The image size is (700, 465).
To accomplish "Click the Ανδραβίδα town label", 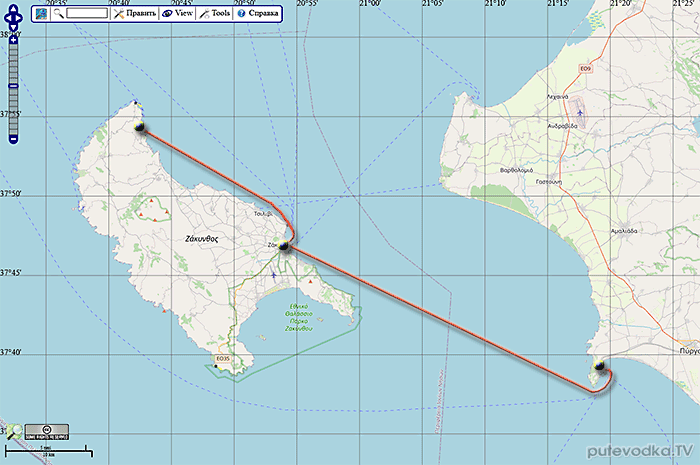I will tap(562, 126).
